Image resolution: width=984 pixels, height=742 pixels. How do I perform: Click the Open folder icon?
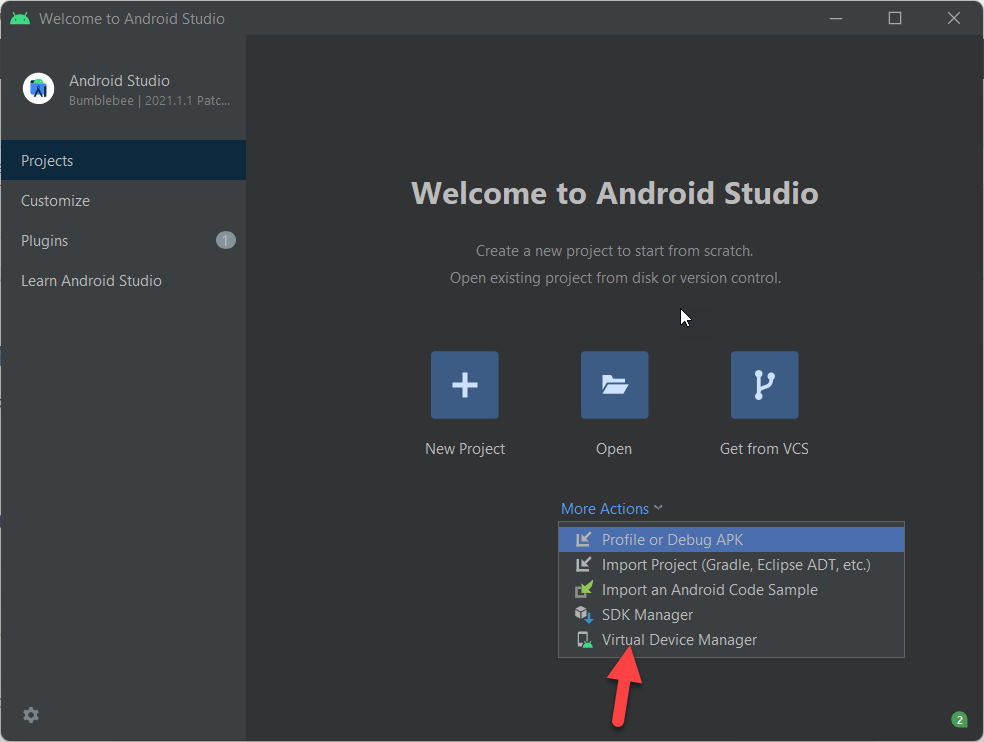pyautogui.click(x=614, y=385)
